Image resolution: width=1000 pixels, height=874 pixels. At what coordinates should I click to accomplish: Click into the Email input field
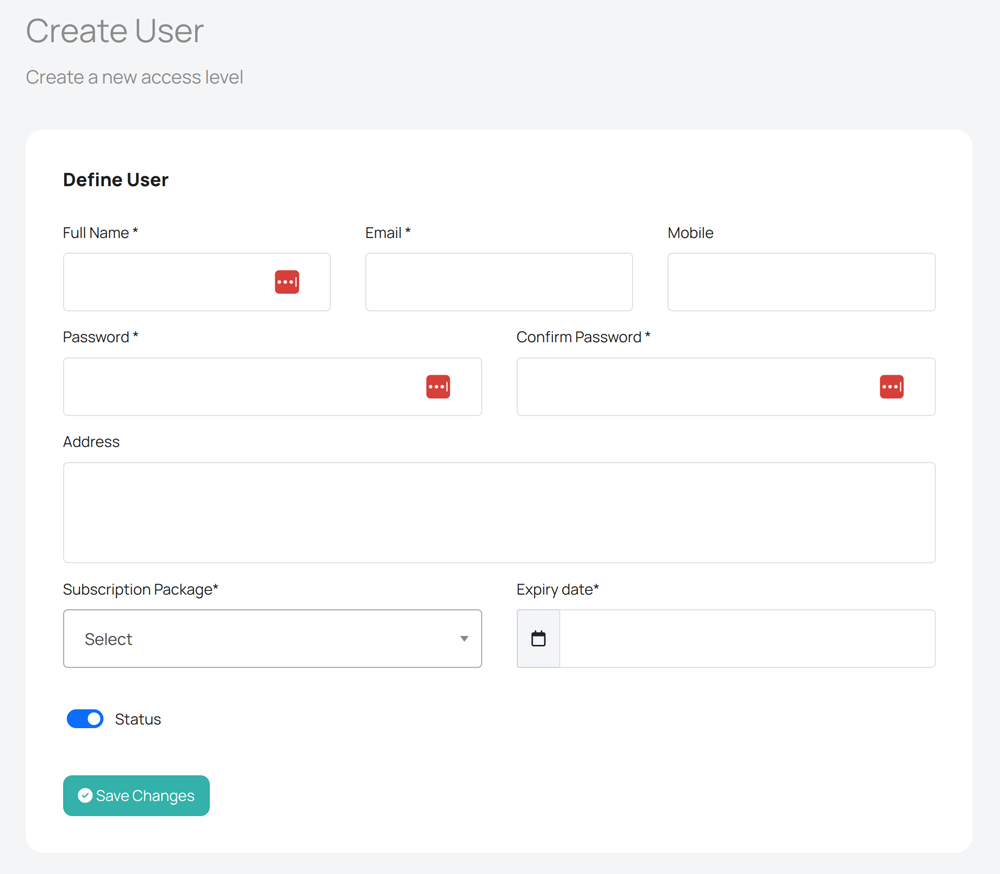tap(498, 282)
